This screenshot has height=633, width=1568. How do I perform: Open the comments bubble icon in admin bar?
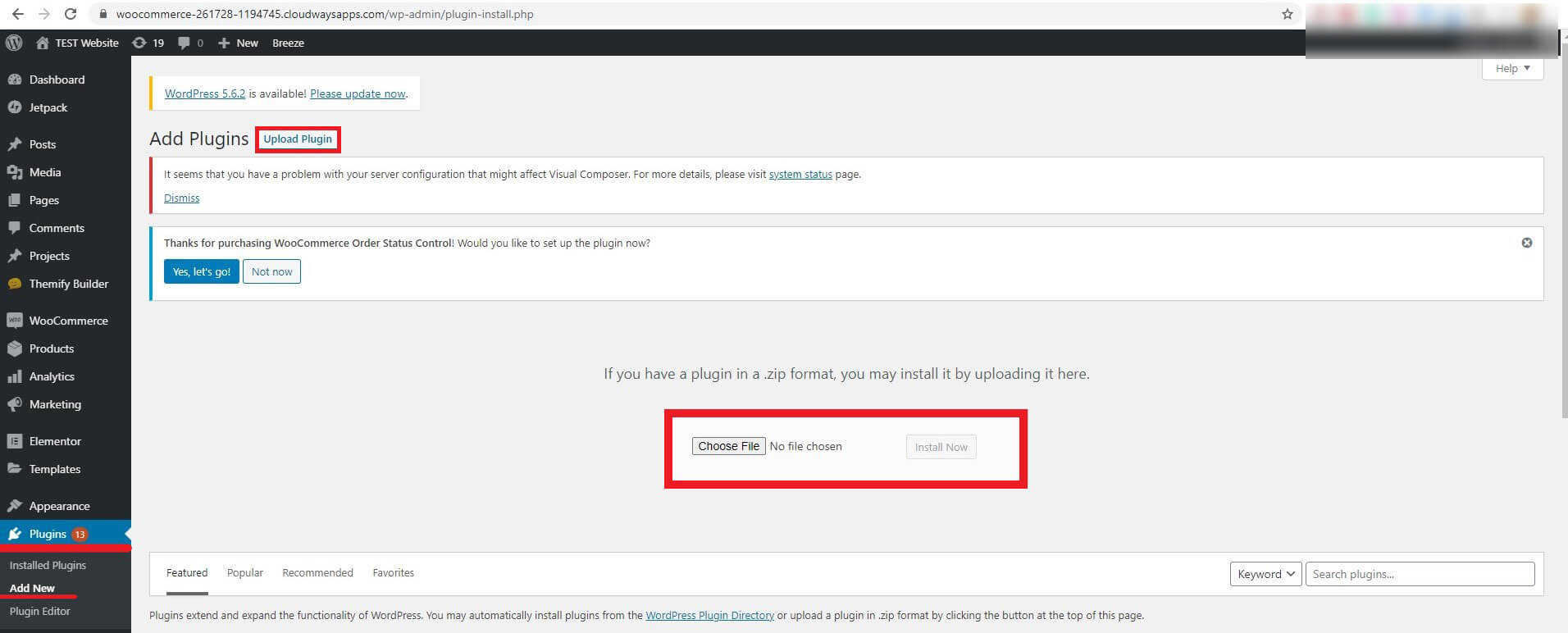point(184,43)
